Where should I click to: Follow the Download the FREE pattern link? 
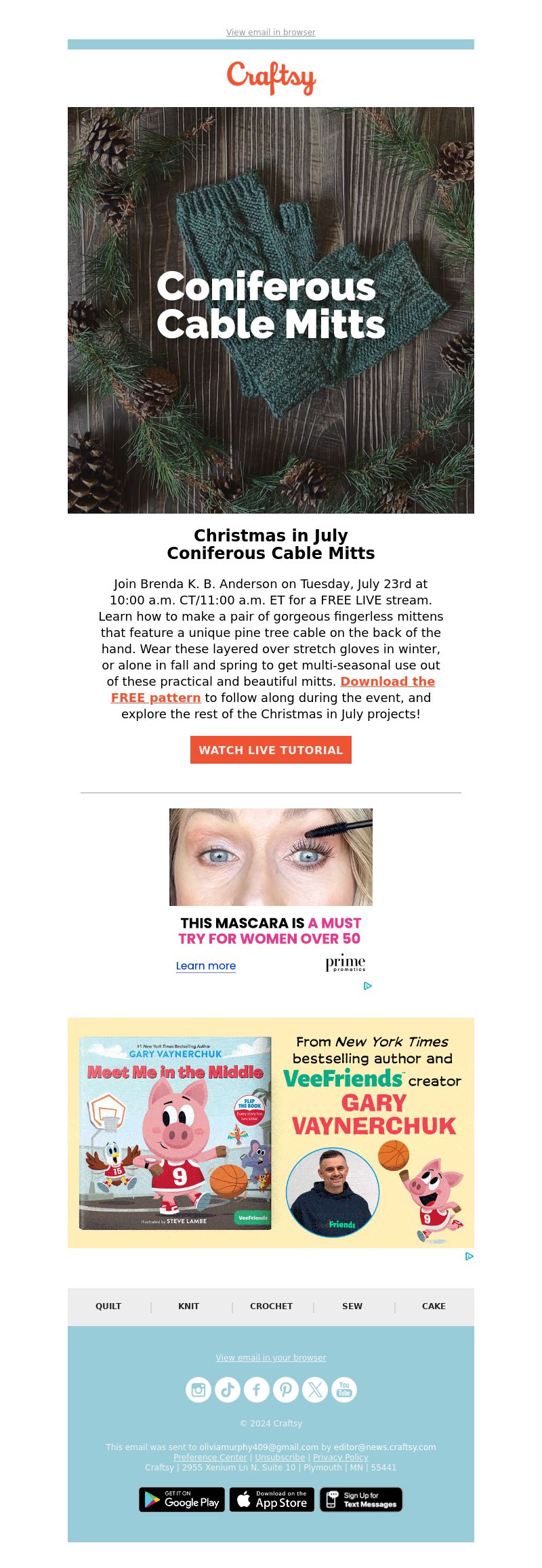click(x=273, y=689)
